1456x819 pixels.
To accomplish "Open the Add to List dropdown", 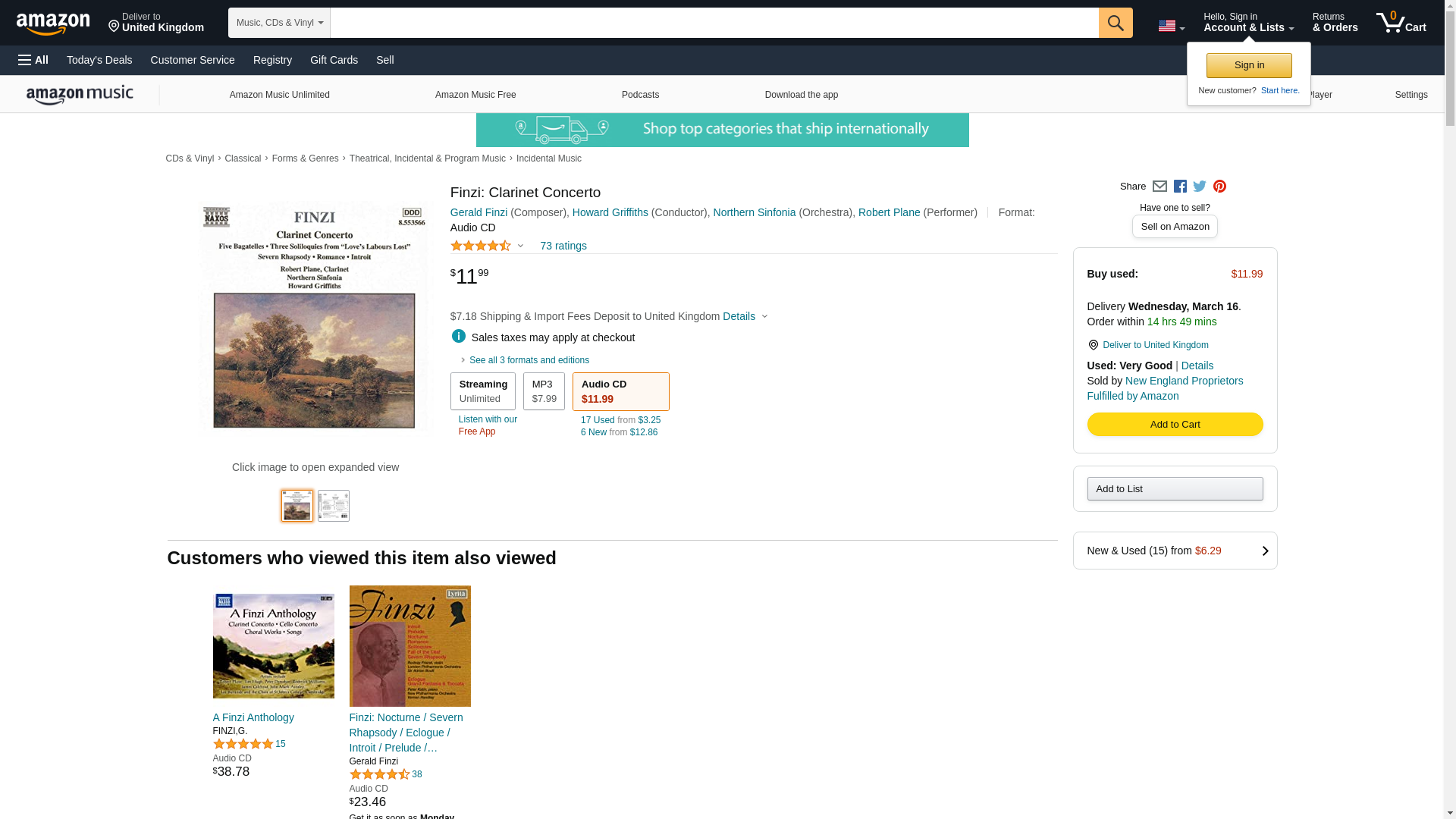I will (x=1174, y=489).
